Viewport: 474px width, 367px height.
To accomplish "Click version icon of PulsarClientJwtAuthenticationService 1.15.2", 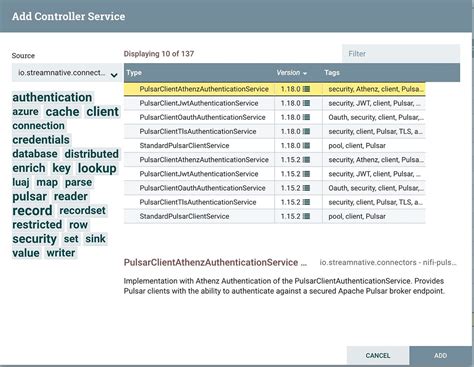I will pyautogui.click(x=306, y=174).
